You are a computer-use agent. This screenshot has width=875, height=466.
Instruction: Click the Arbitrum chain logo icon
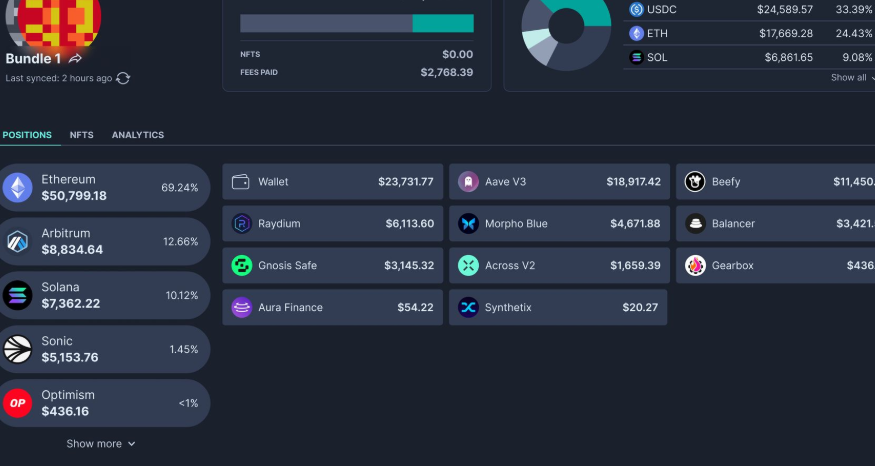17,242
